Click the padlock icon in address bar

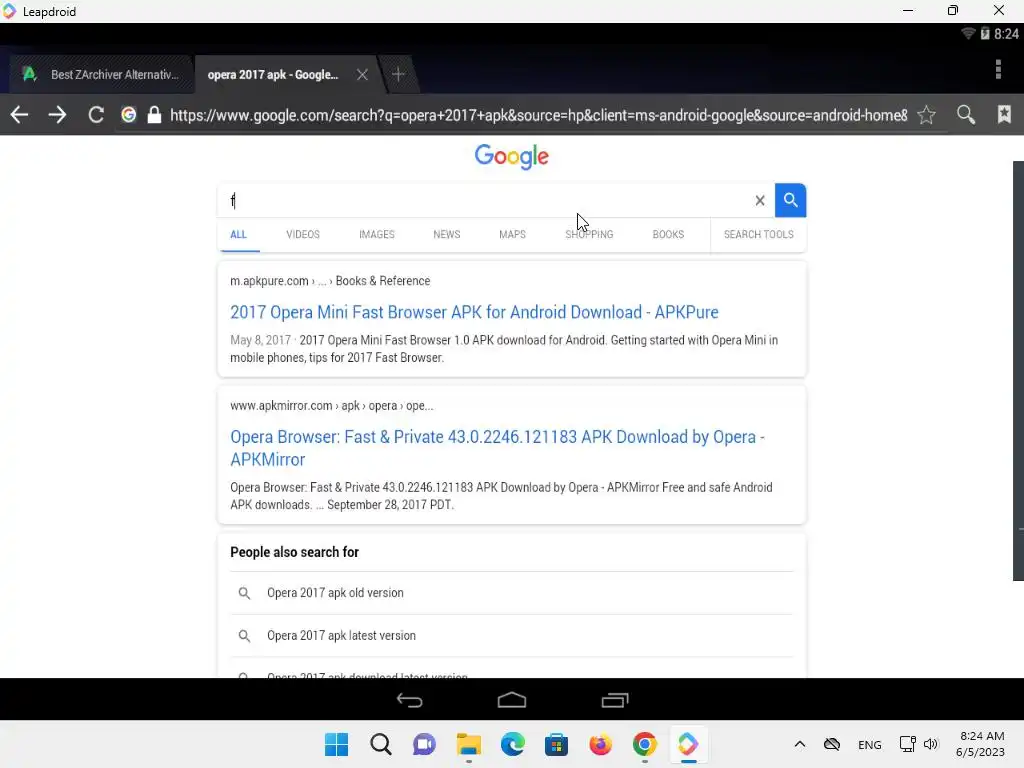click(x=154, y=115)
